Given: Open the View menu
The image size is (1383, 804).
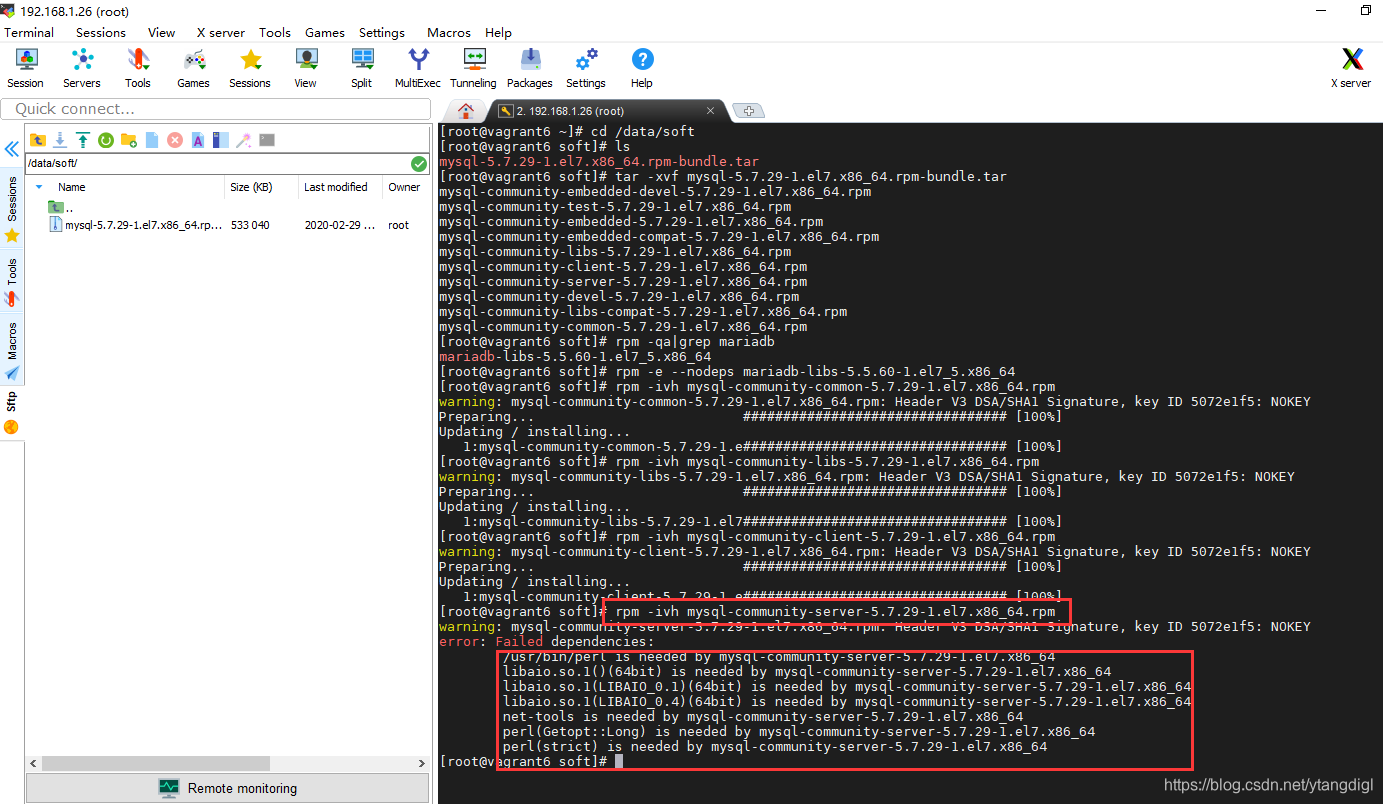Looking at the screenshot, I should point(161,32).
